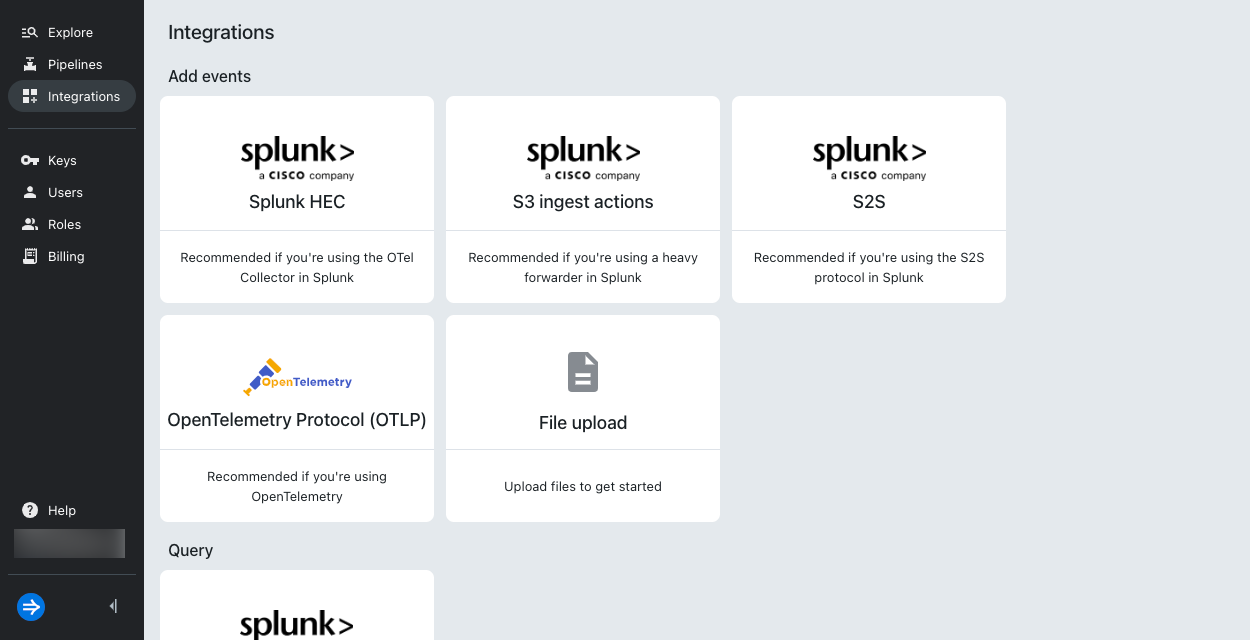Click the Splunk logo on S2S card
1250x640 pixels.
[869, 158]
